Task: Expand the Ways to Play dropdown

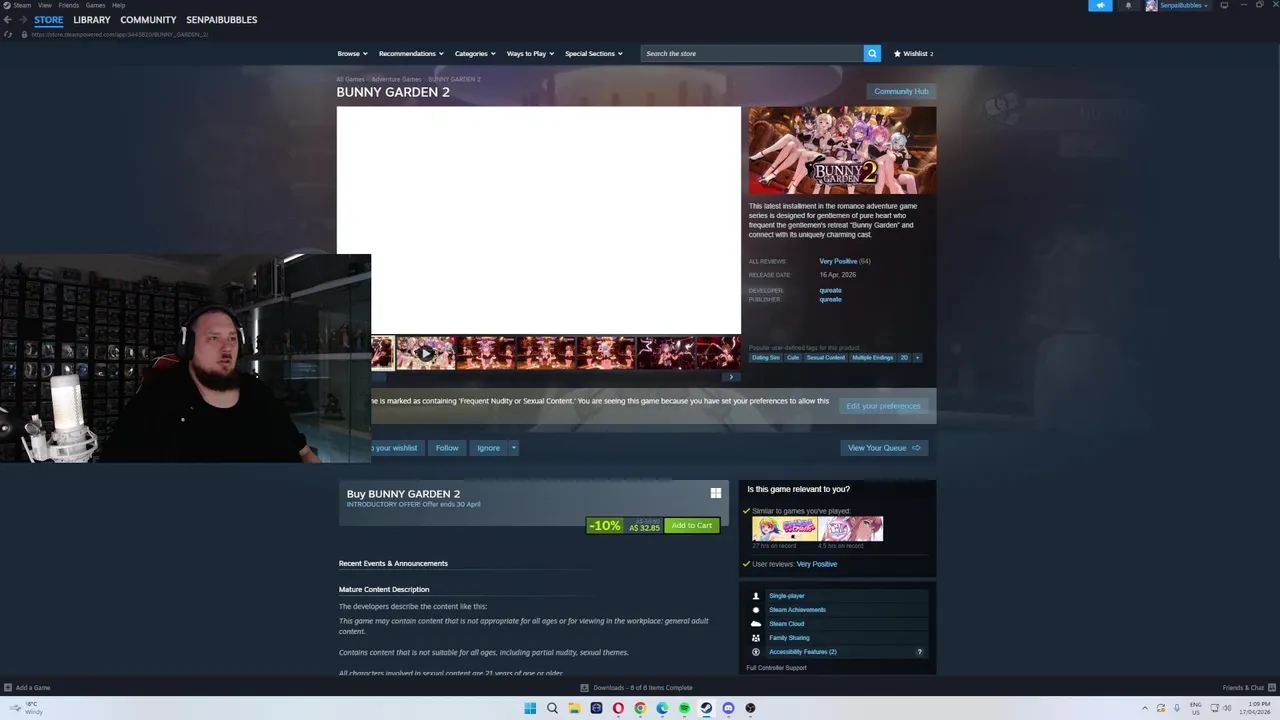Action: pos(530,54)
